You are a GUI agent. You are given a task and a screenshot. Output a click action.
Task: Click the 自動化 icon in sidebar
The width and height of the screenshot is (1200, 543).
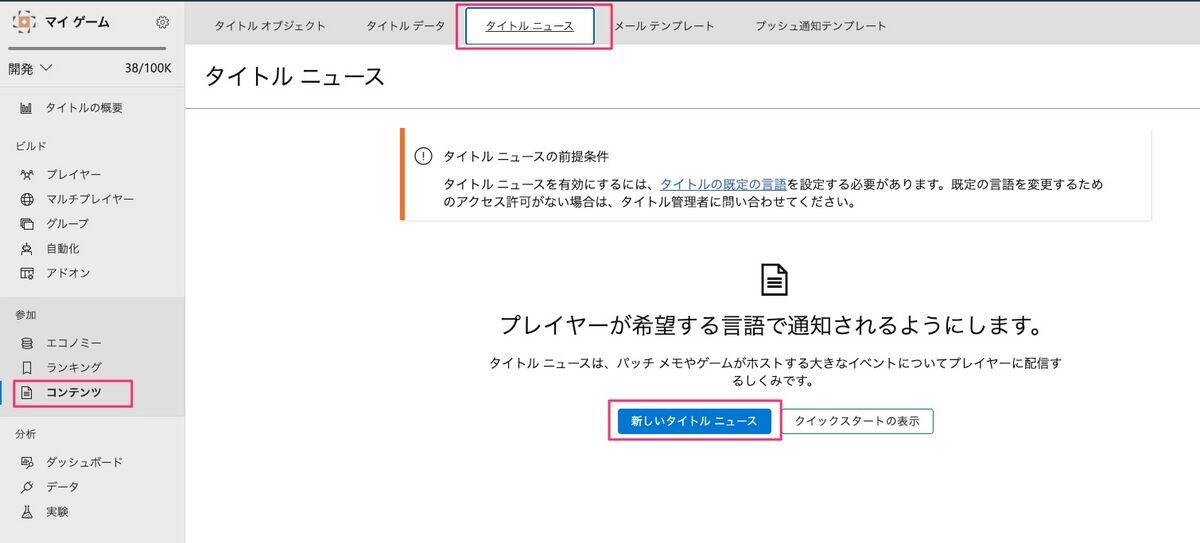(27, 249)
